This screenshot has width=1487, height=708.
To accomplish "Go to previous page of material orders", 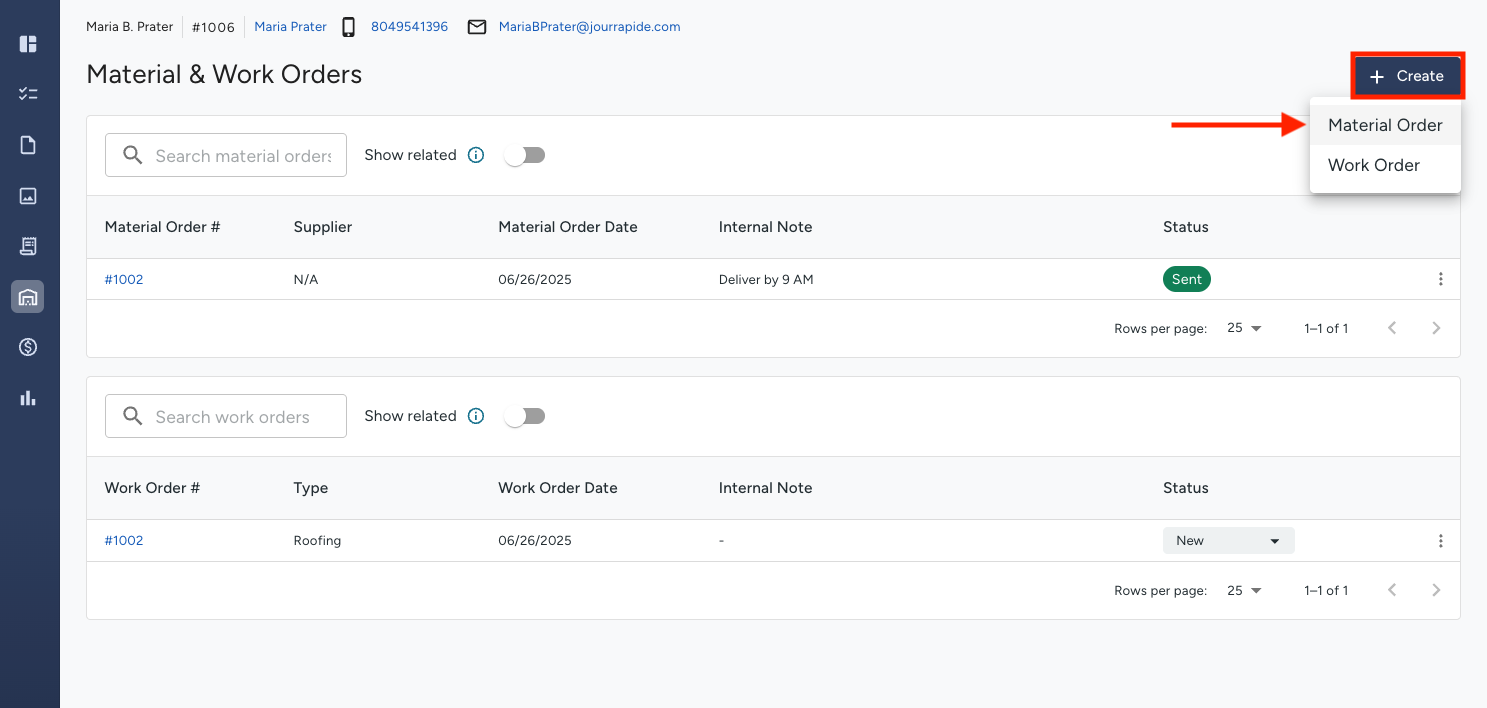I will (x=1392, y=328).
